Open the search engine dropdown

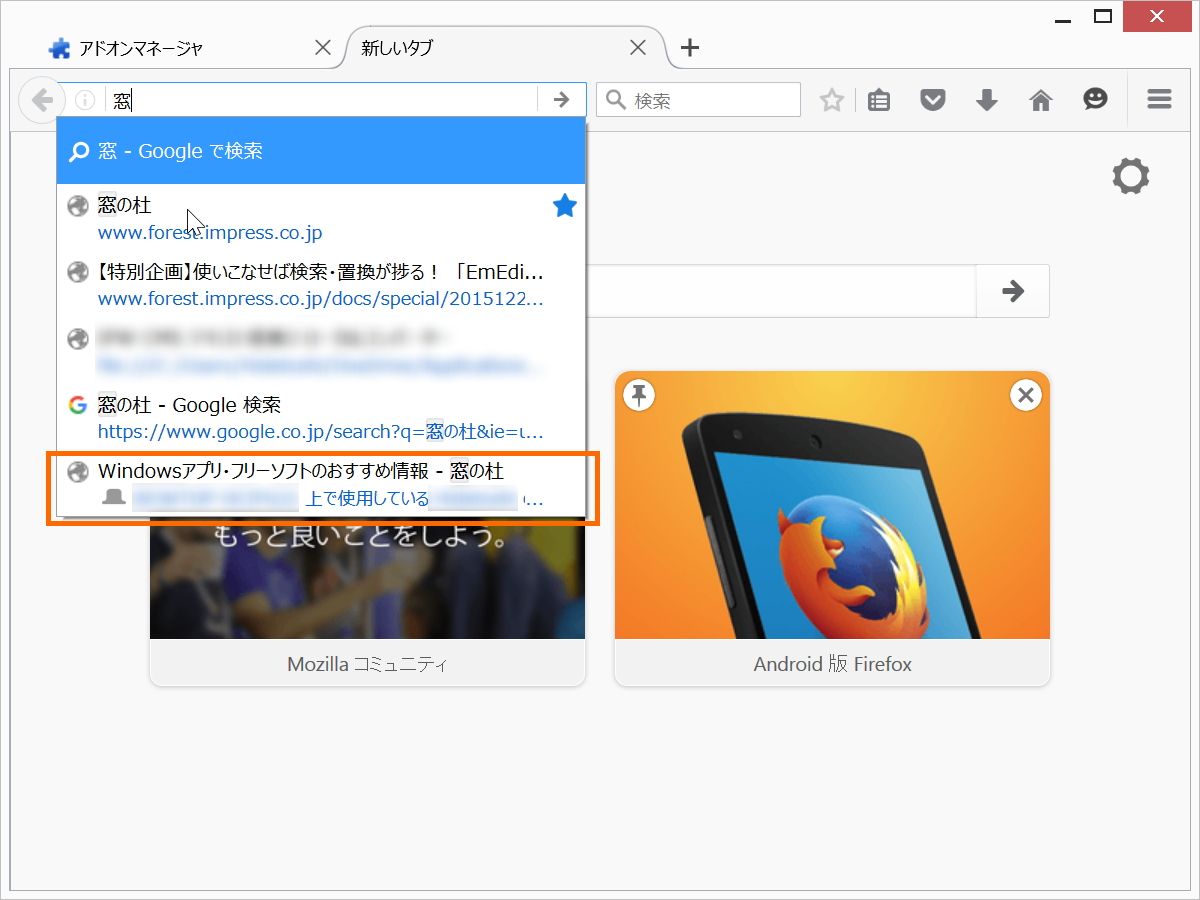click(614, 99)
